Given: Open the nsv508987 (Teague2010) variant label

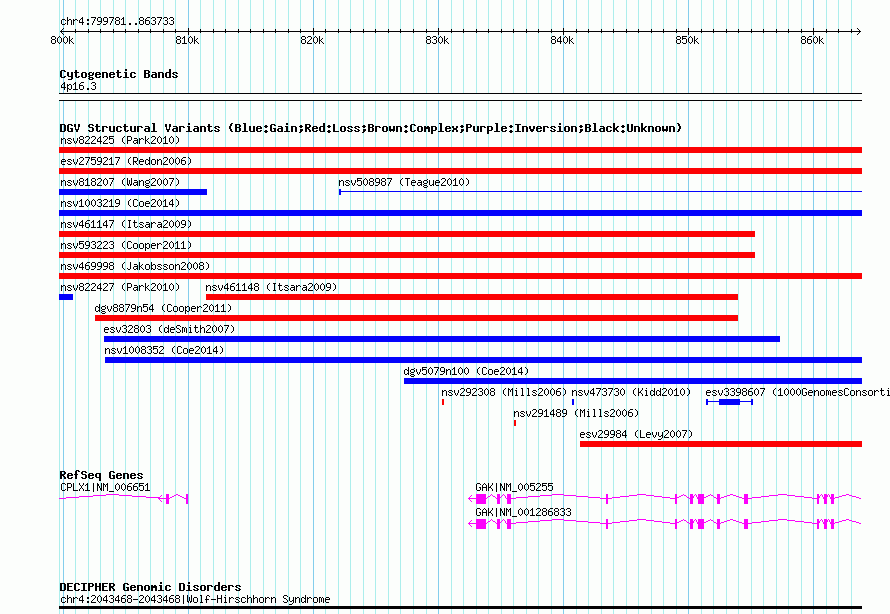Looking at the screenshot, I should coord(404,182).
